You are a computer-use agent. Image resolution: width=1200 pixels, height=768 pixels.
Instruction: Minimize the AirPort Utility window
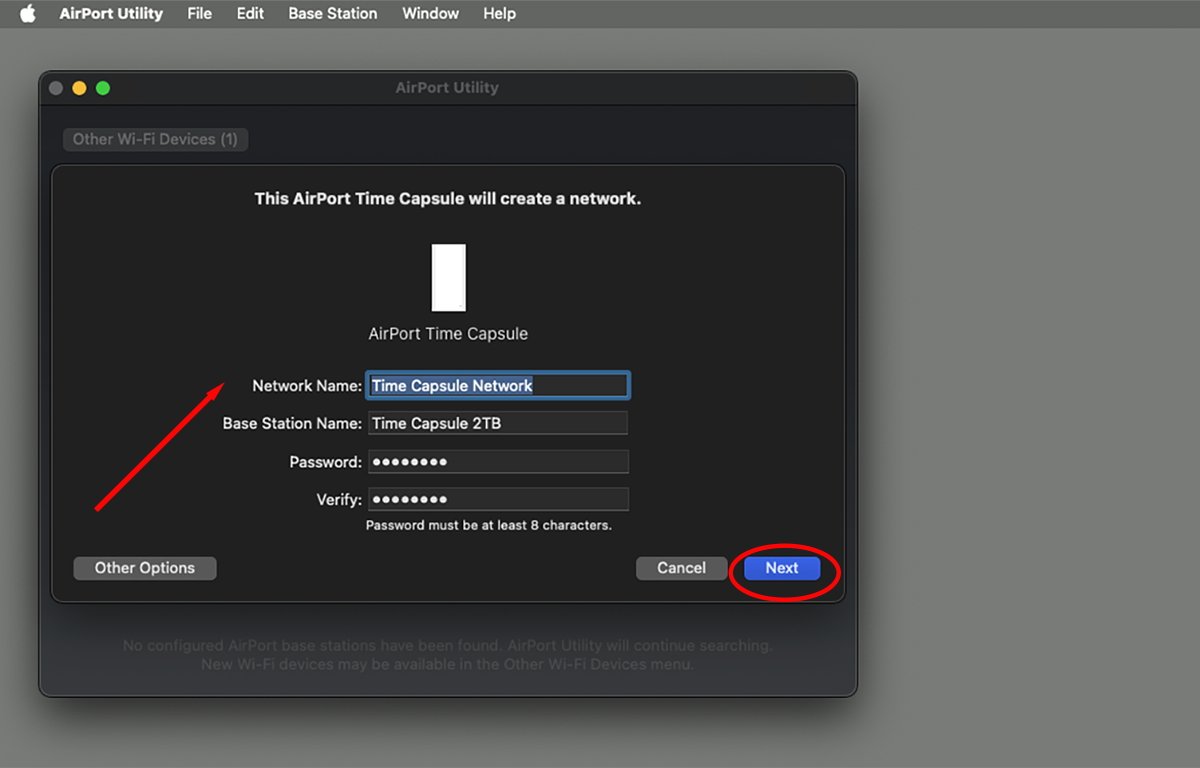click(x=79, y=88)
